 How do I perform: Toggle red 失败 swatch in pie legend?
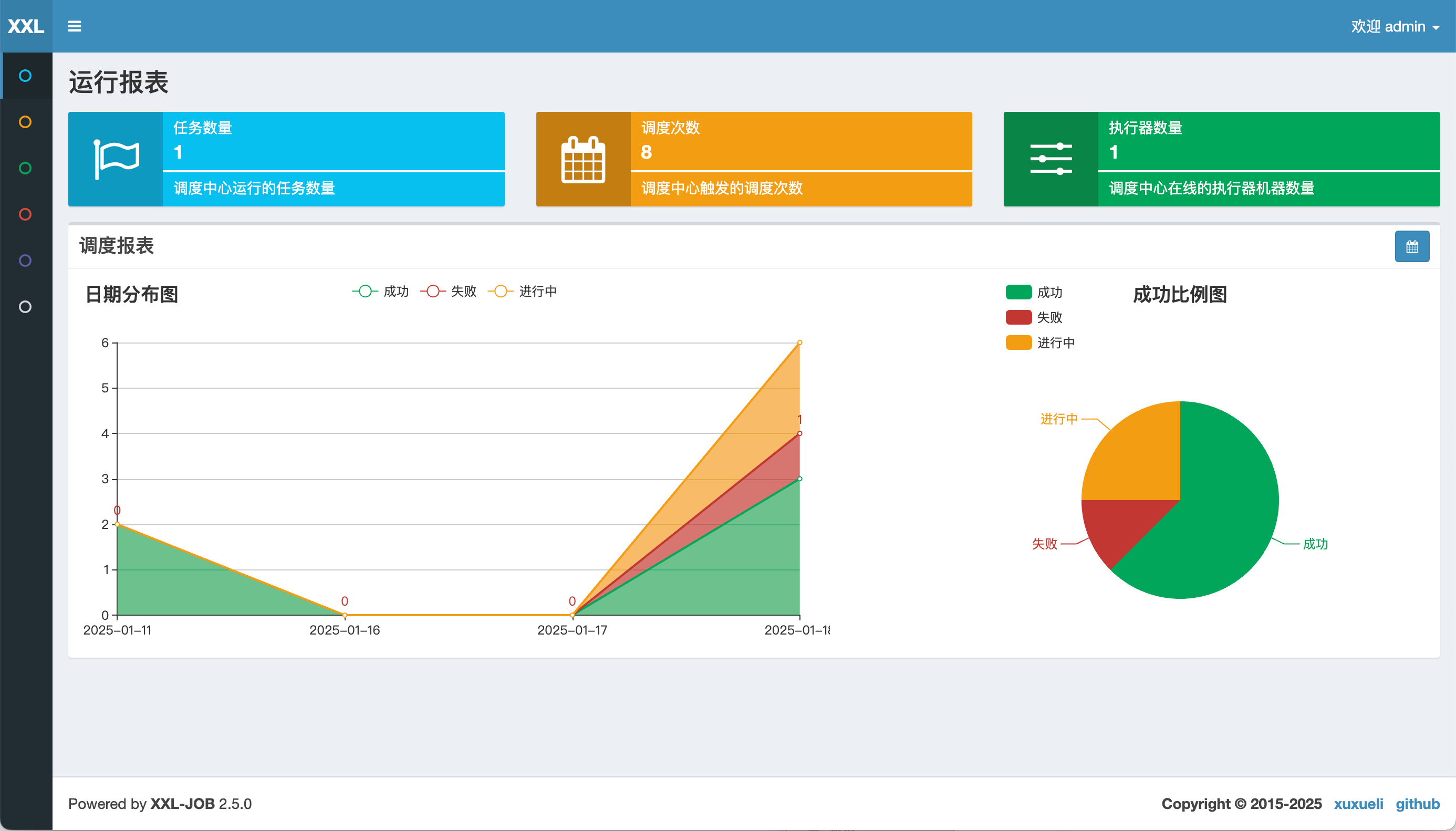click(x=1018, y=317)
